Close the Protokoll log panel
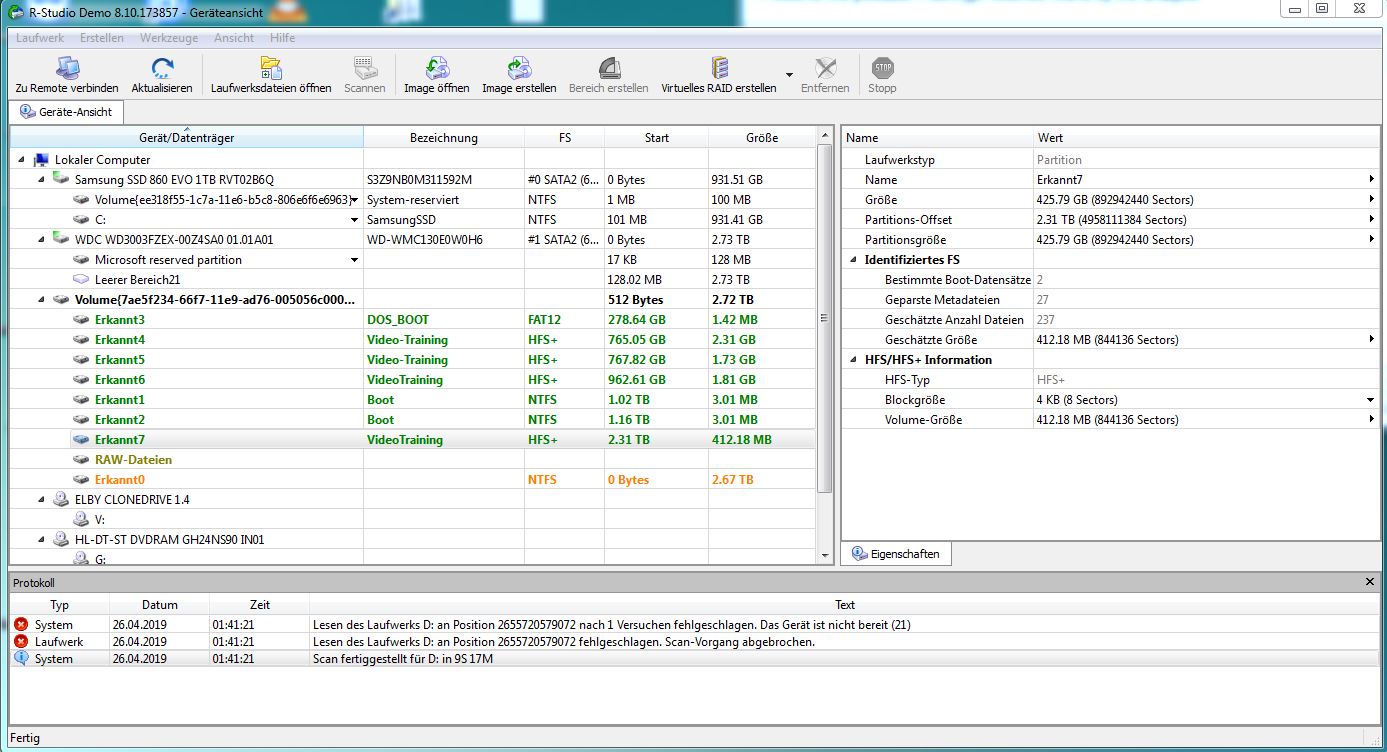The width and height of the screenshot is (1387, 752). pos(1370,582)
